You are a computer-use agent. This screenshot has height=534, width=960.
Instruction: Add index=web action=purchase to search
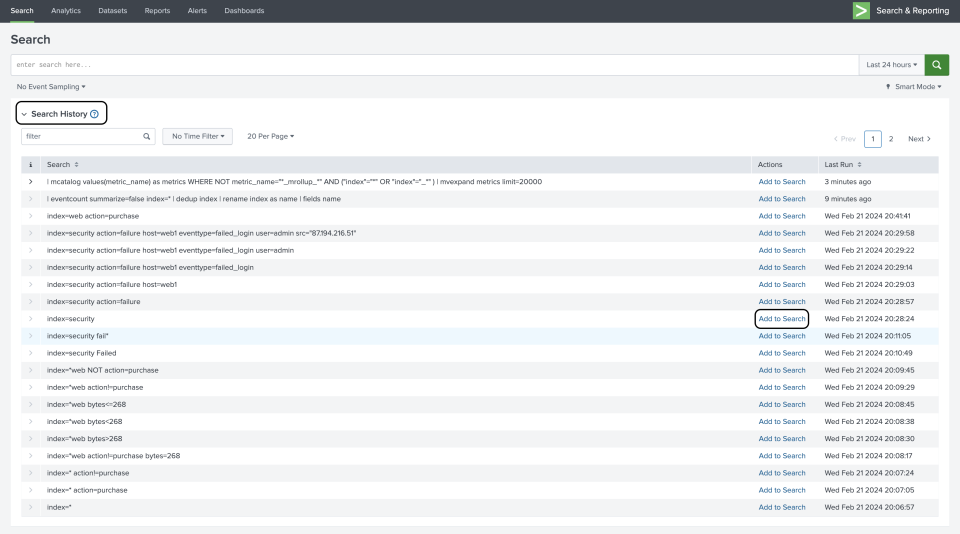pos(782,216)
